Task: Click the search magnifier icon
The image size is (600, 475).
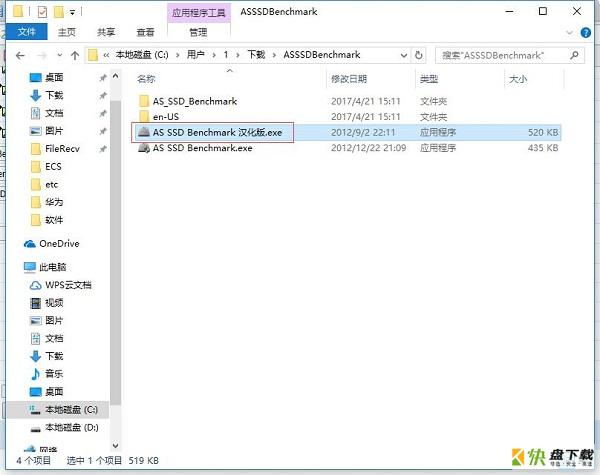Action: [x=574, y=55]
